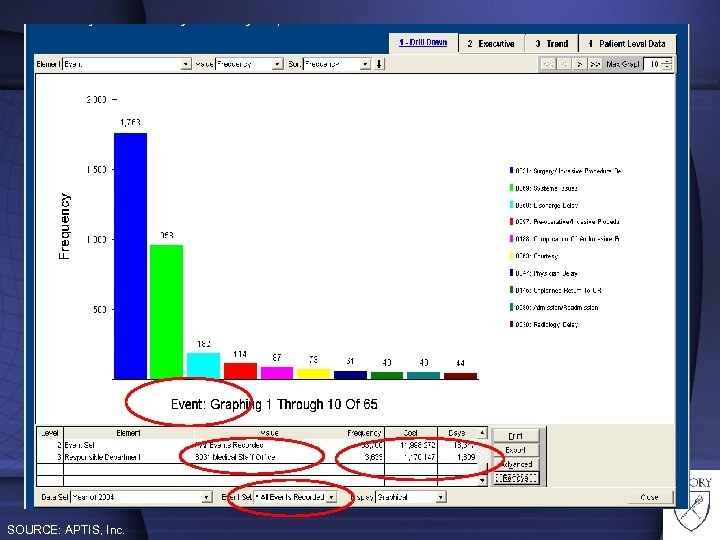Click the Remove button
This screenshot has height=540, width=720.
[x=515, y=478]
